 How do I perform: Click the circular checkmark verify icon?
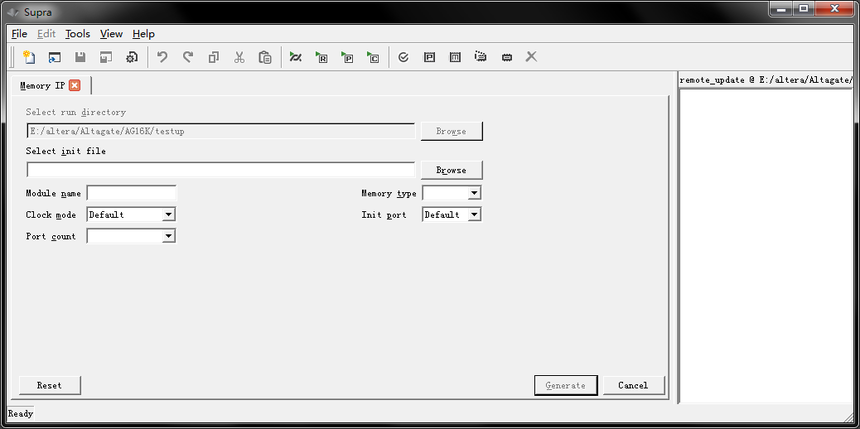[403, 57]
